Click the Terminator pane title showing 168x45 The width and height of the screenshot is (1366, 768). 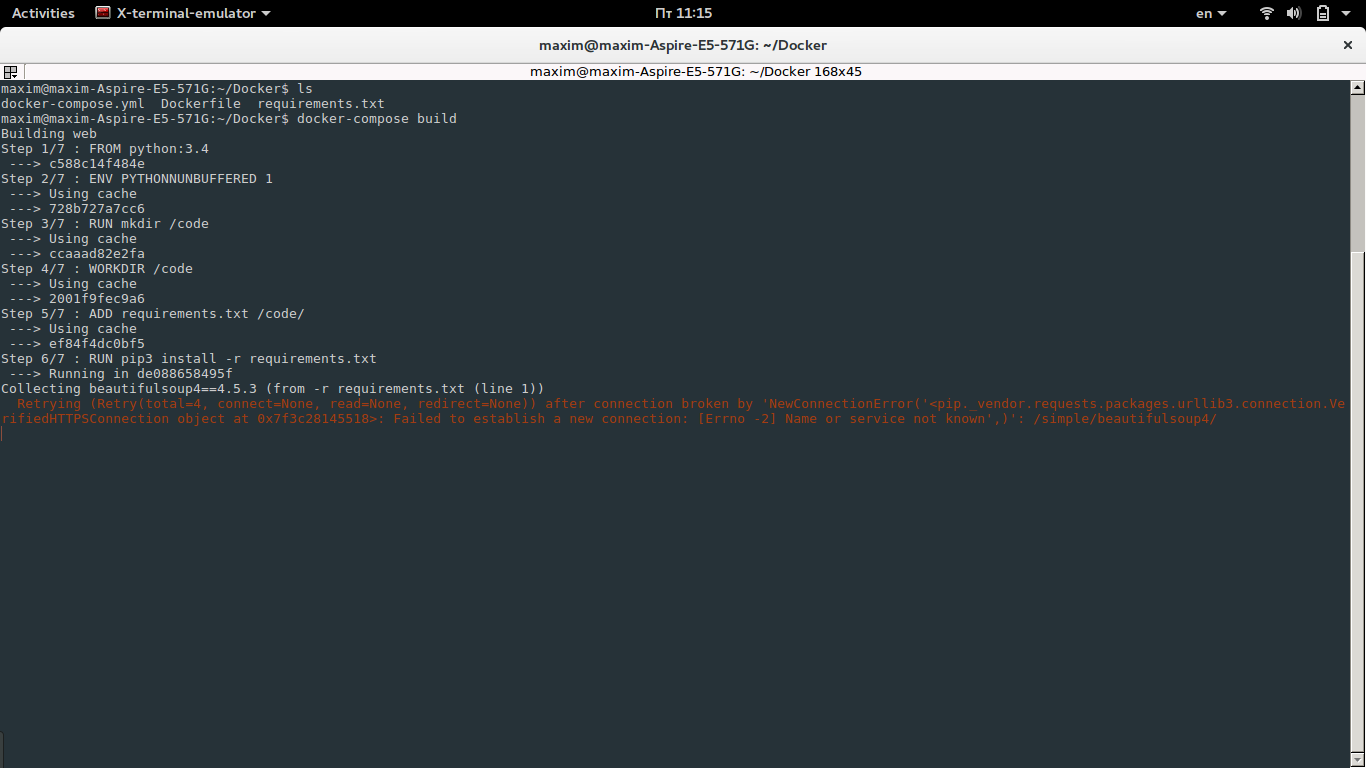[696, 72]
